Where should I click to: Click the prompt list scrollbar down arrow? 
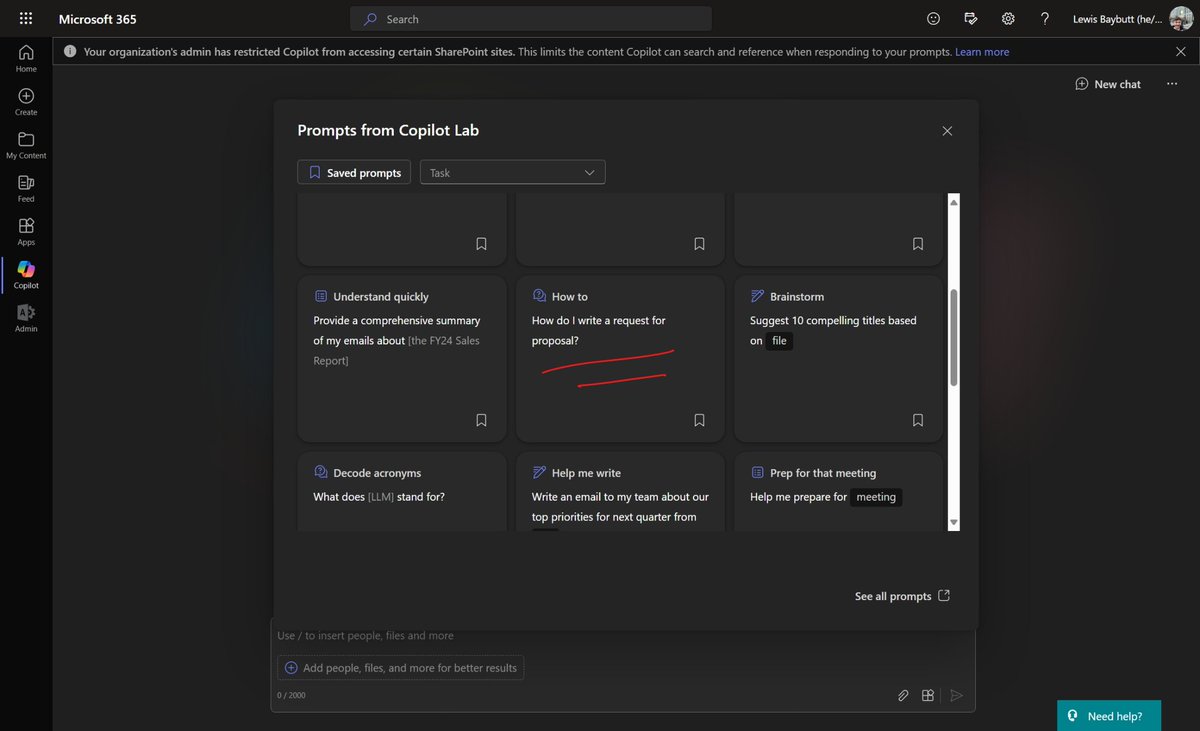click(953, 522)
